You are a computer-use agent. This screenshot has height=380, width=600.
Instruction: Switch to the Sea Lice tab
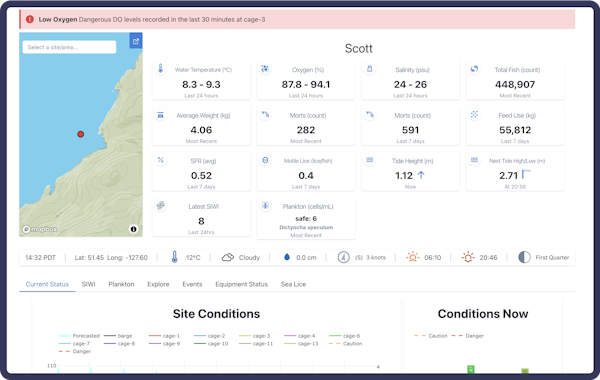point(293,284)
